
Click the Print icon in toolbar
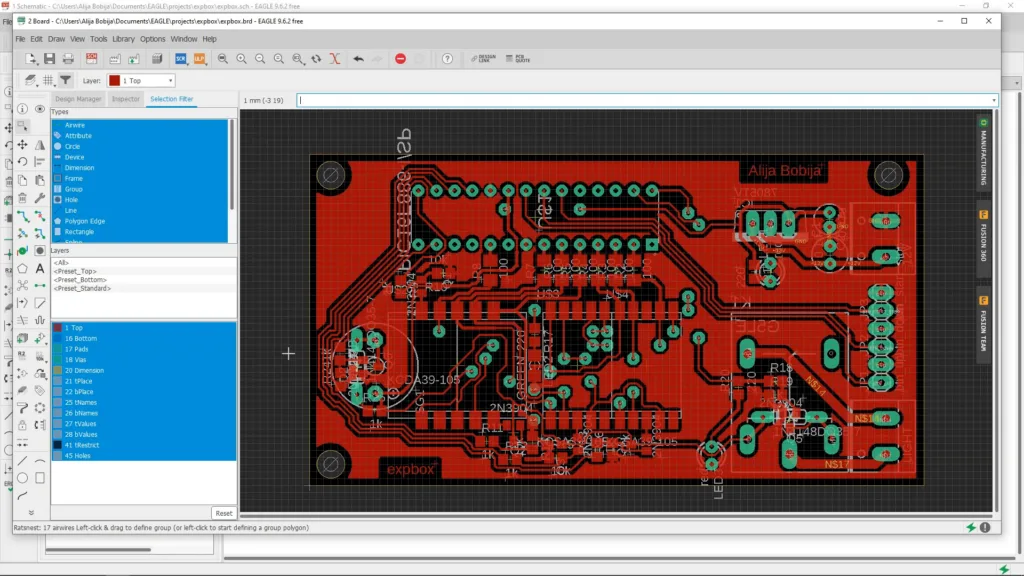click(x=68, y=59)
